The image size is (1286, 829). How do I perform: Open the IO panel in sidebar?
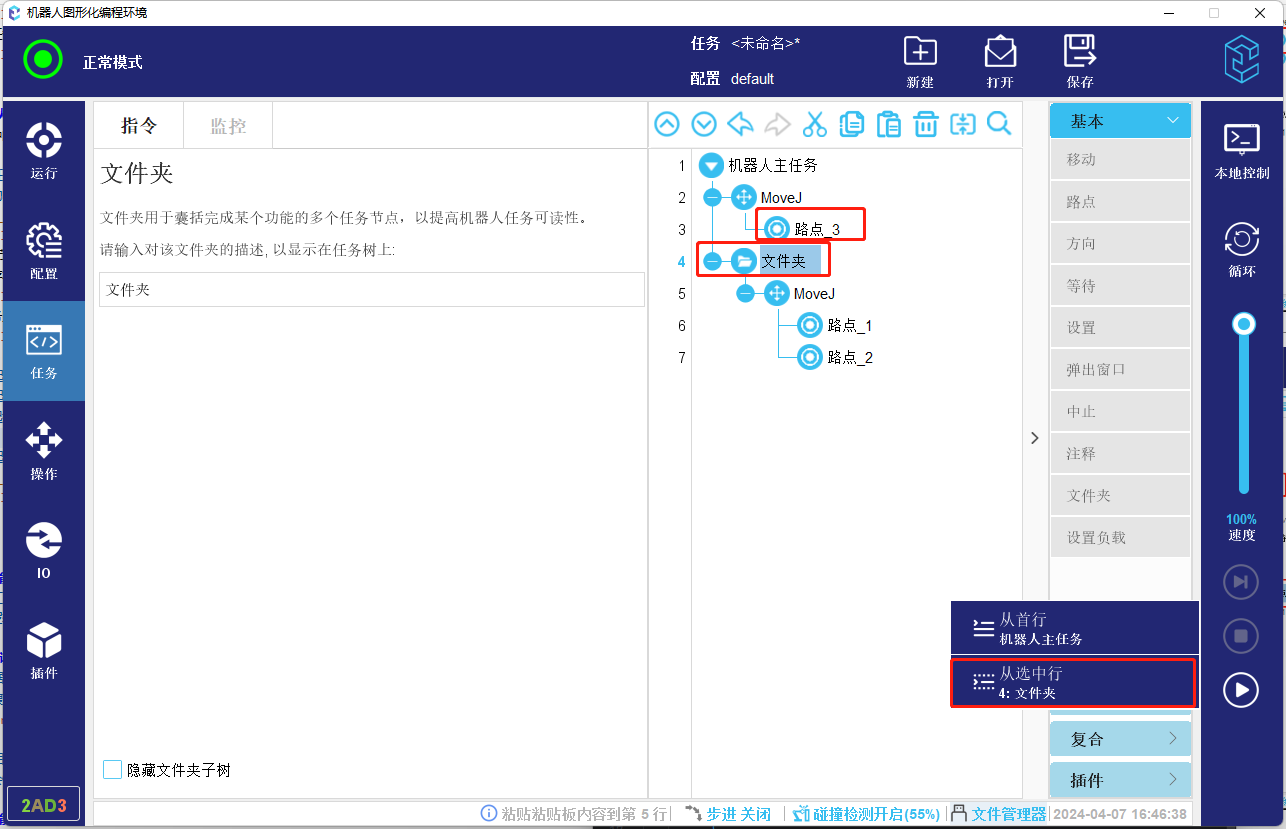pyautogui.click(x=44, y=550)
